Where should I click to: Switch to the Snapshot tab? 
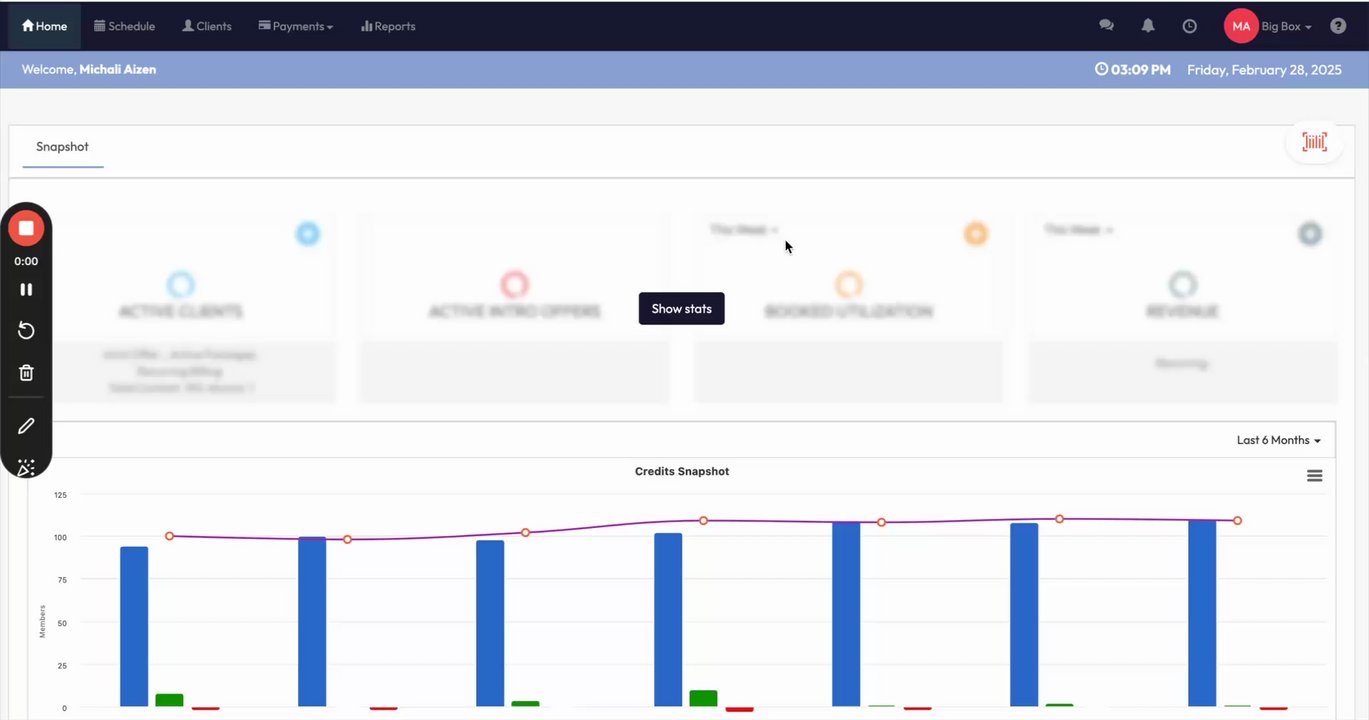coord(63,147)
